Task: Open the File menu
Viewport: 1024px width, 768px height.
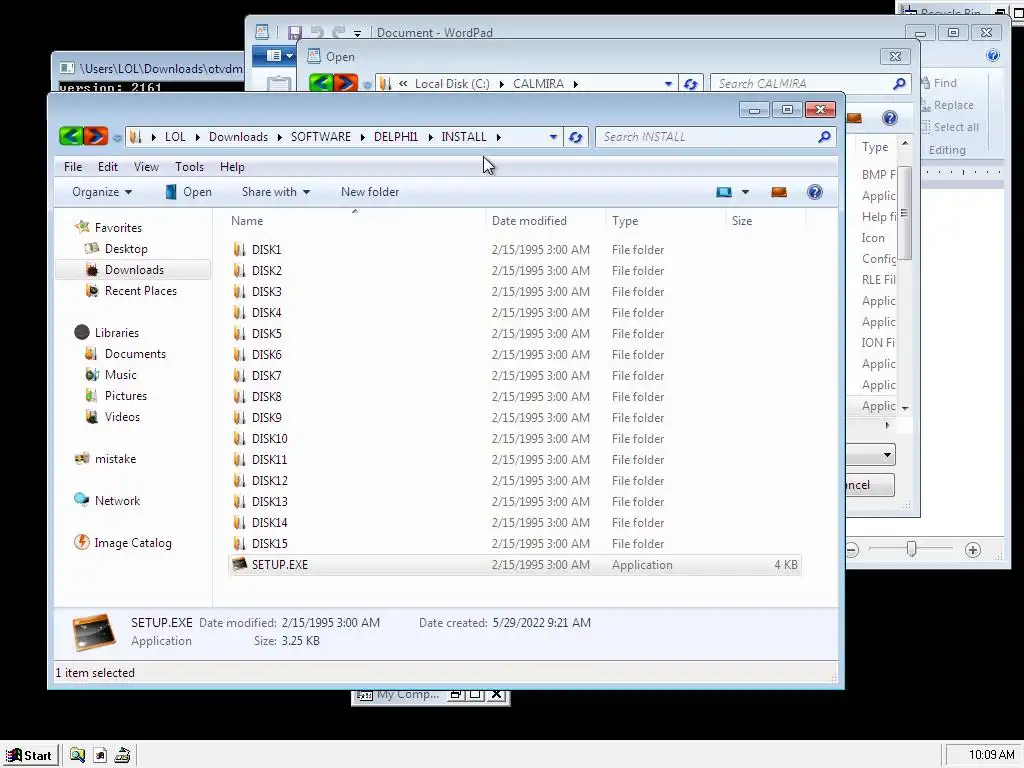Action: point(72,167)
